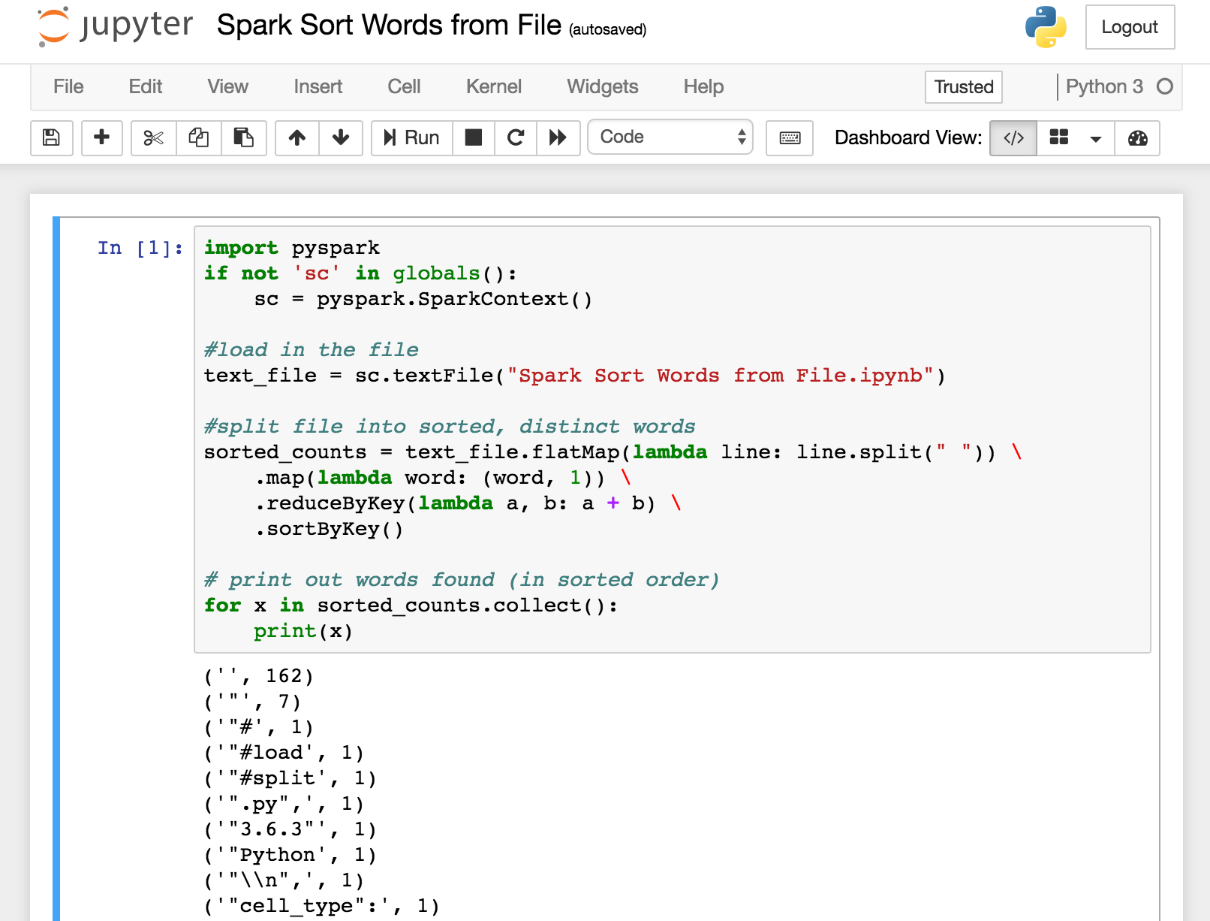Image resolution: width=1210 pixels, height=921 pixels.
Task: Click the sc.textFile line in the code
Action: [x=575, y=376]
